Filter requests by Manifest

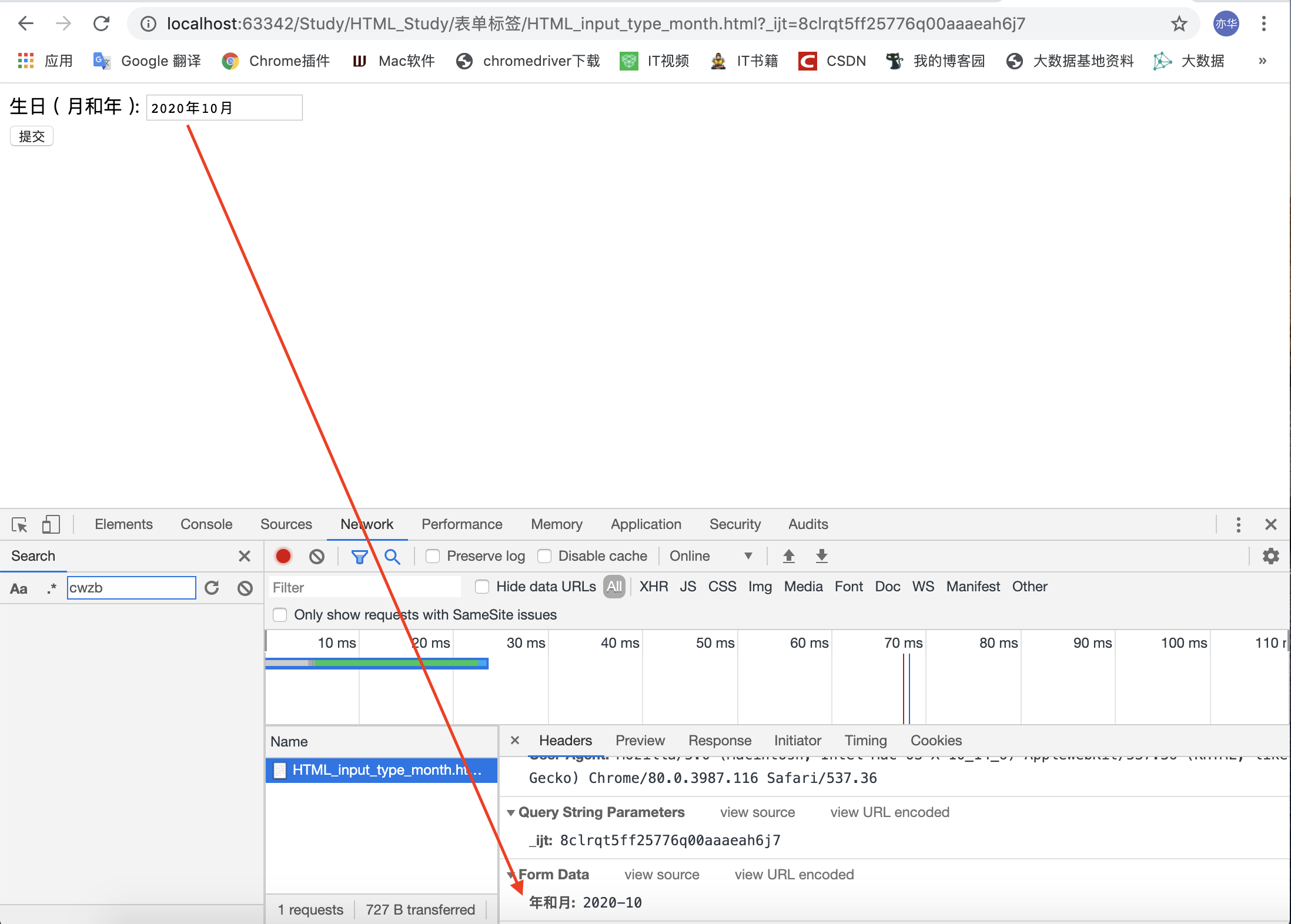(973, 587)
